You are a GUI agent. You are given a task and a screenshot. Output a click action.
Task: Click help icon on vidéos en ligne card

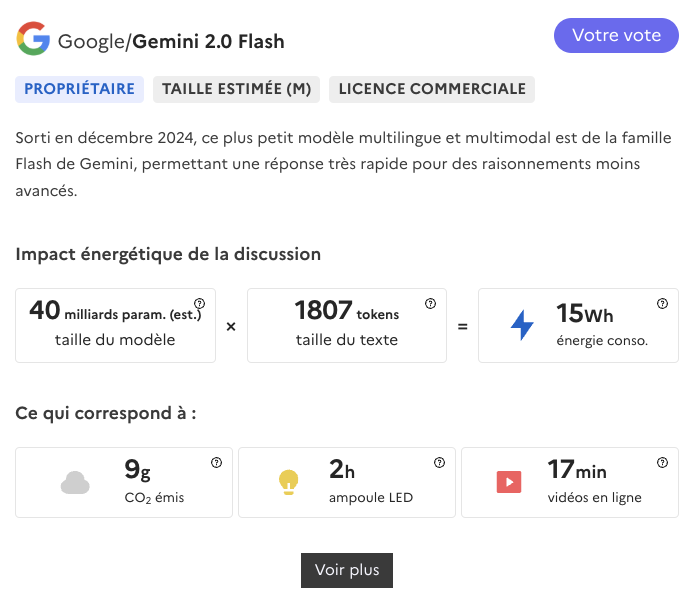(662, 463)
